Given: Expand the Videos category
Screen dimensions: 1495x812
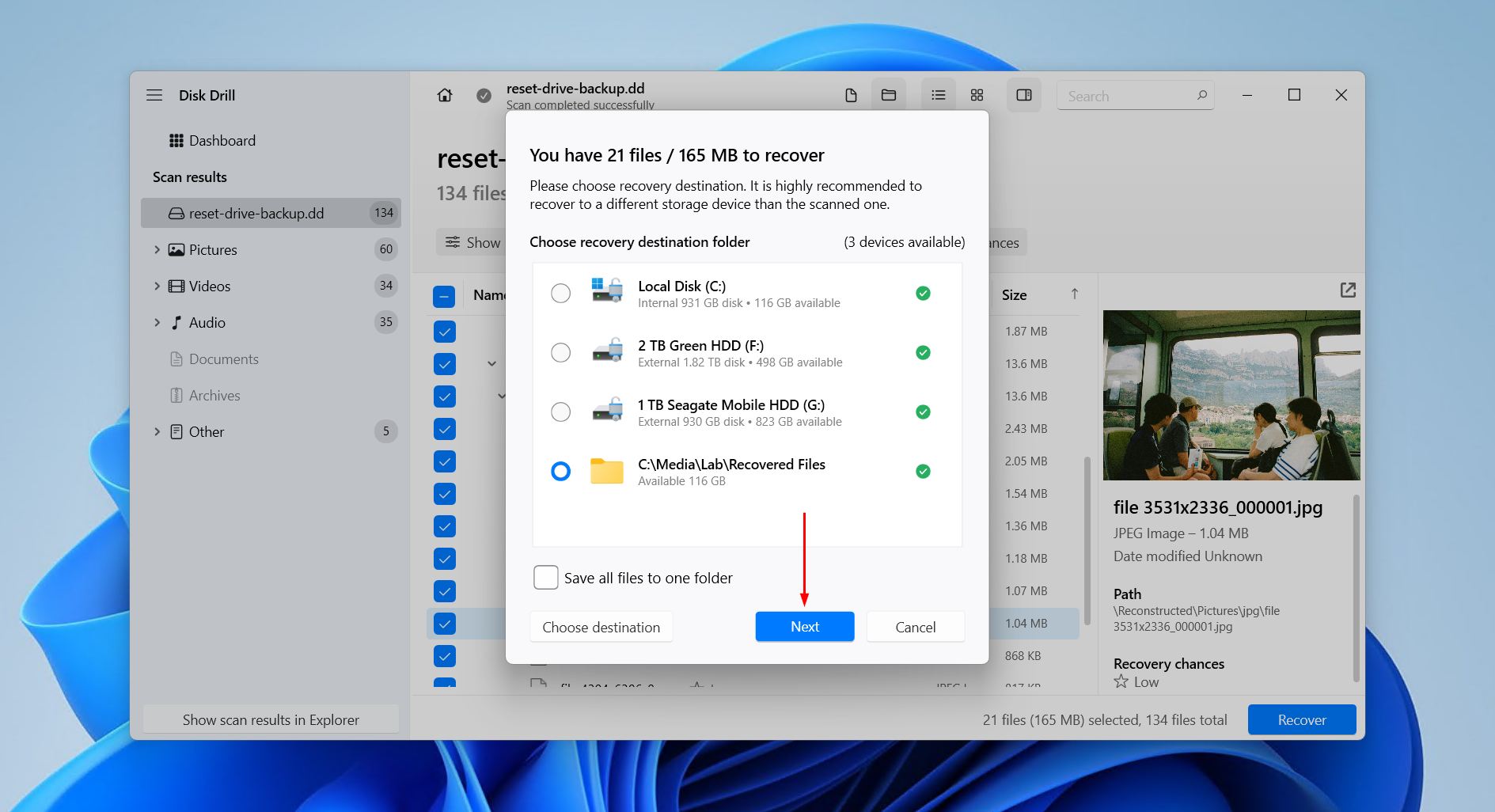Looking at the screenshot, I should (x=157, y=286).
